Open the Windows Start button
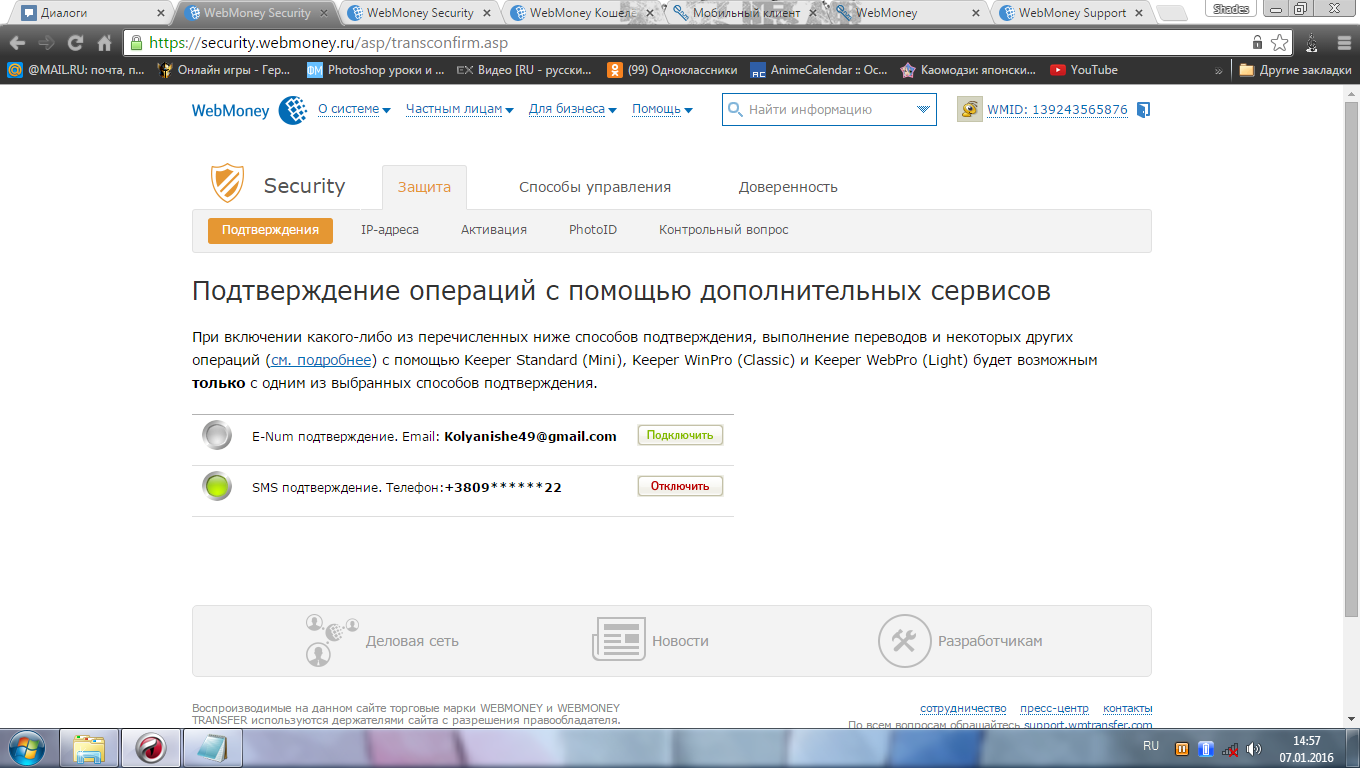The image size is (1360, 768). pyautogui.click(x=29, y=748)
